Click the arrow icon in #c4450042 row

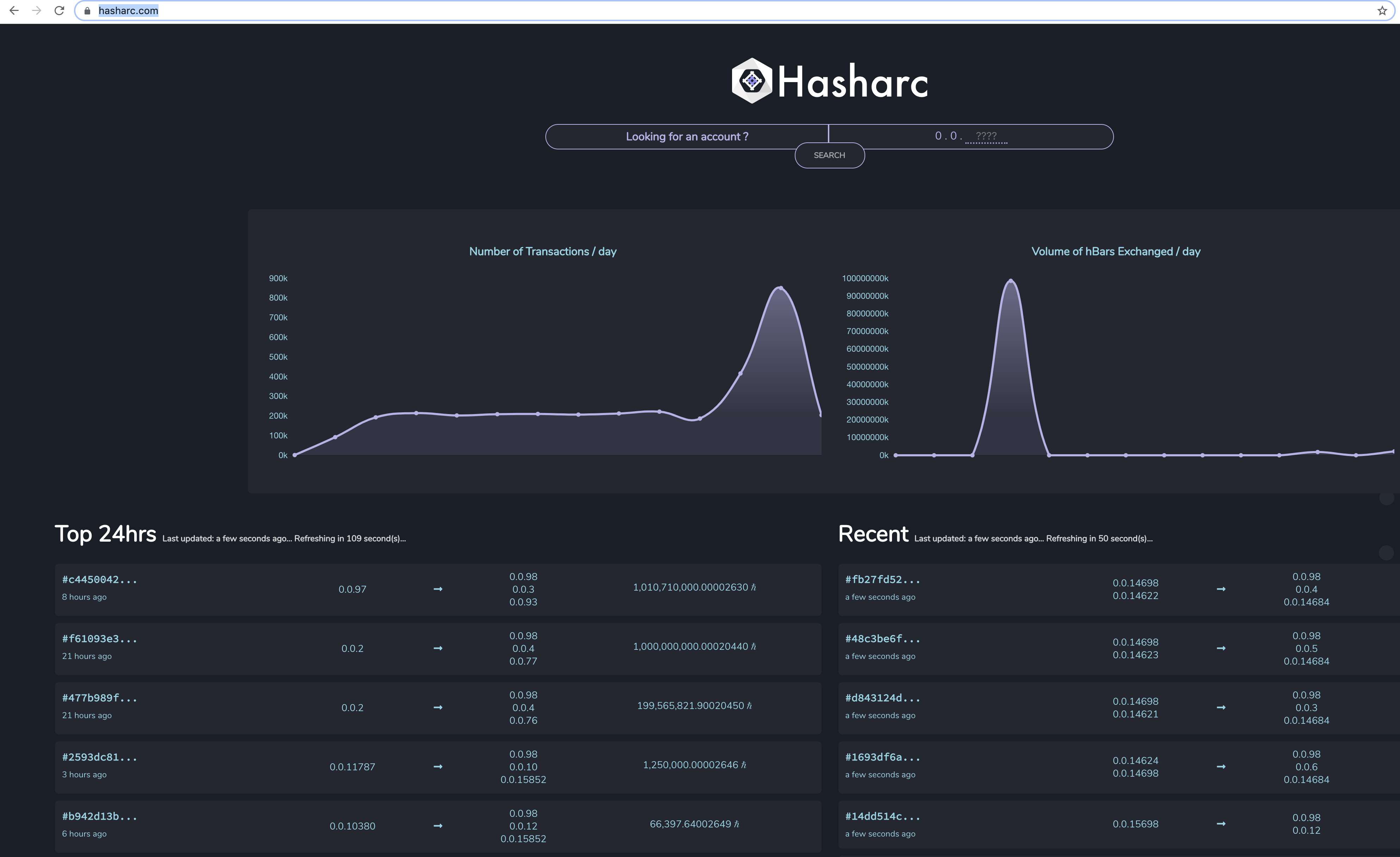pyautogui.click(x=438, y=589)
